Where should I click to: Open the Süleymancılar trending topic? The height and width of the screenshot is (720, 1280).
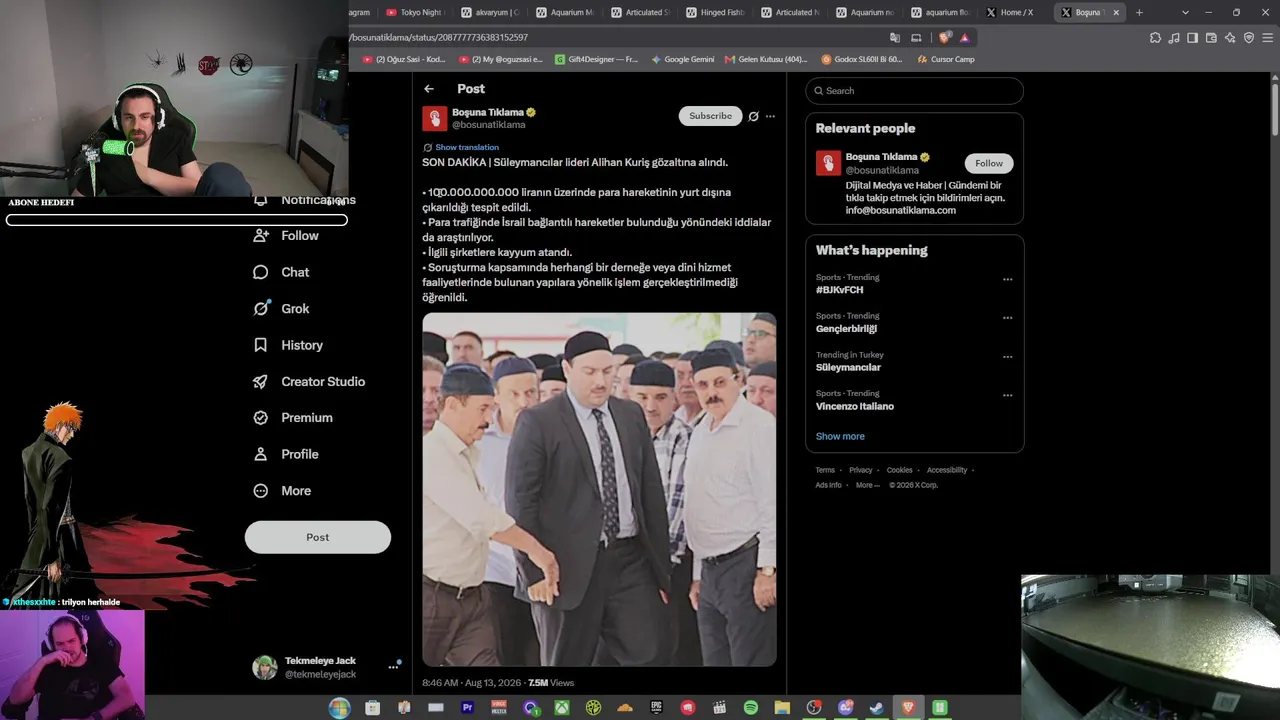pos(848,367)
